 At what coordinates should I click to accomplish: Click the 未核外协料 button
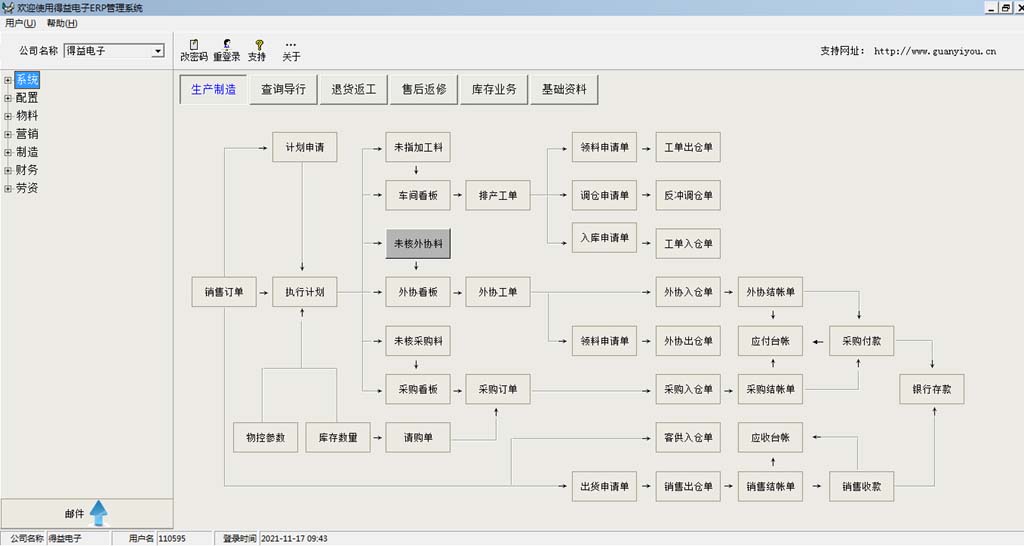coord(418,244)
